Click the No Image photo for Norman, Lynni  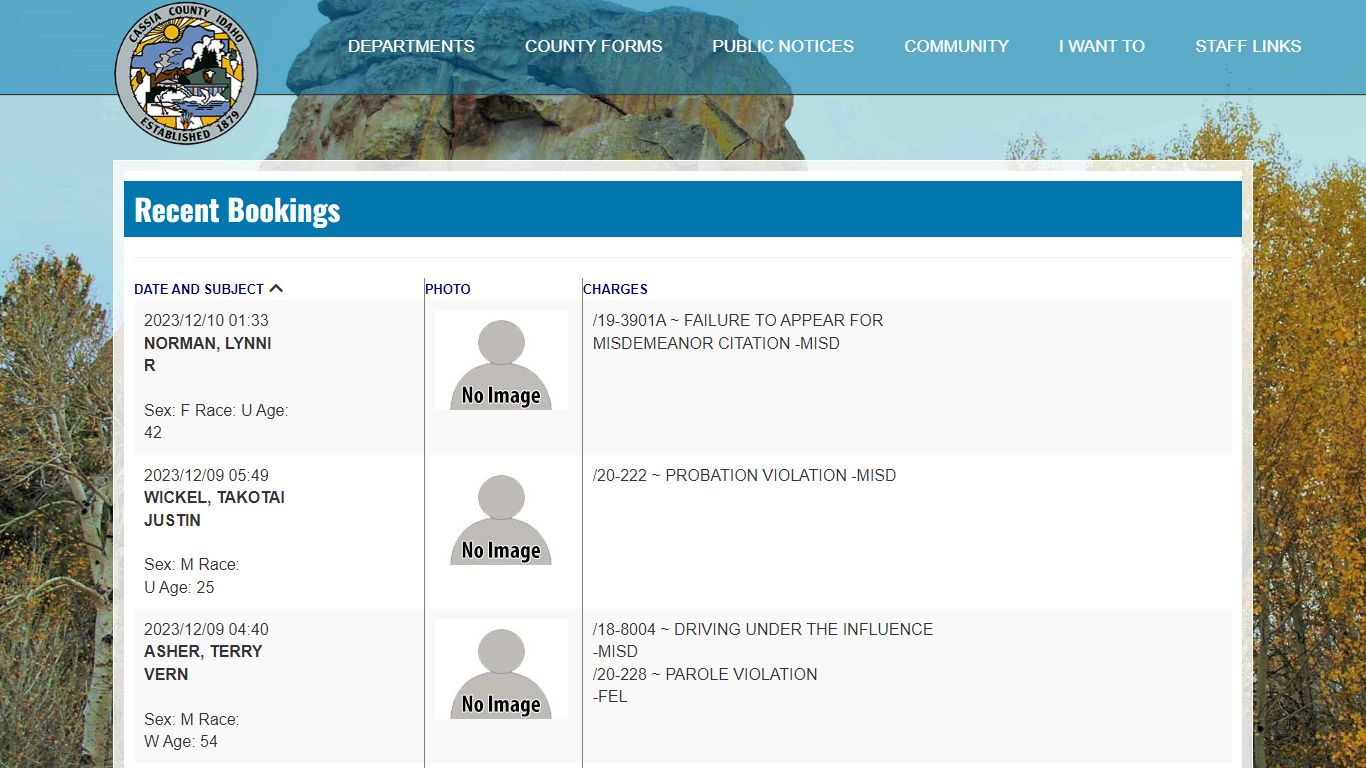pos(501,360)
